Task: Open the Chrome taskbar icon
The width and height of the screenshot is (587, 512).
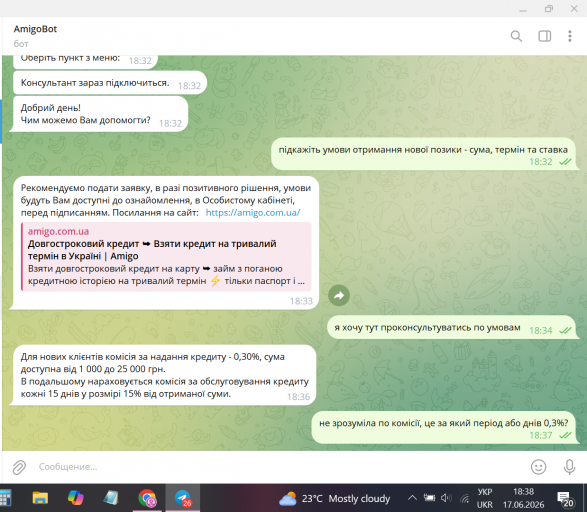Action: click(x=147, y=498)
